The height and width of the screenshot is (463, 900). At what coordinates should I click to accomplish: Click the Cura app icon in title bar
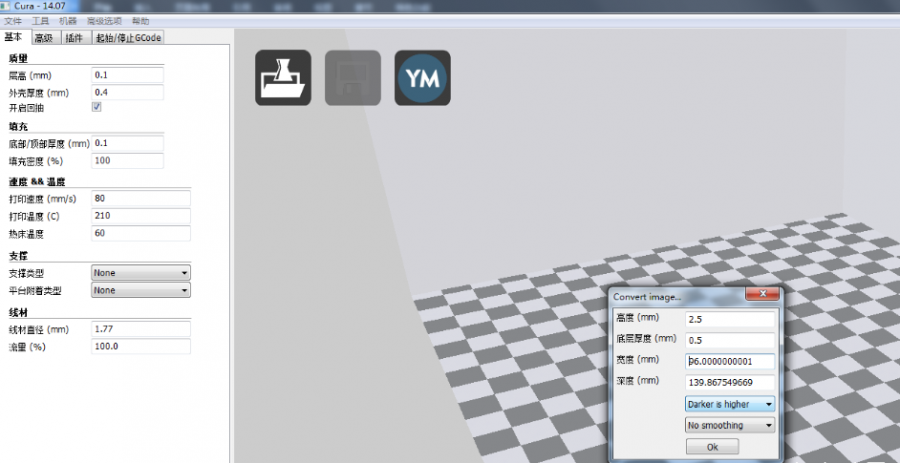[x=6, y=6]
